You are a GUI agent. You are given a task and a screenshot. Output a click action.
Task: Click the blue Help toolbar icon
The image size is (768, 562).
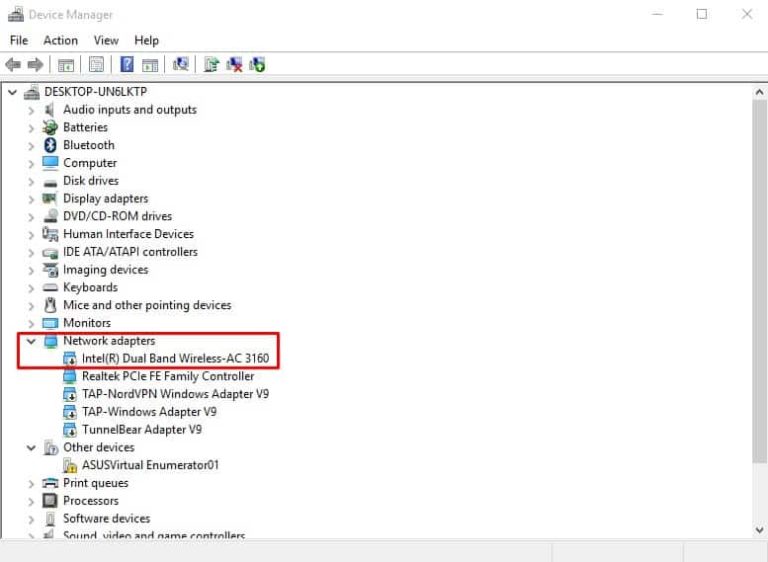pyautogui.click(x=127, y=65)
